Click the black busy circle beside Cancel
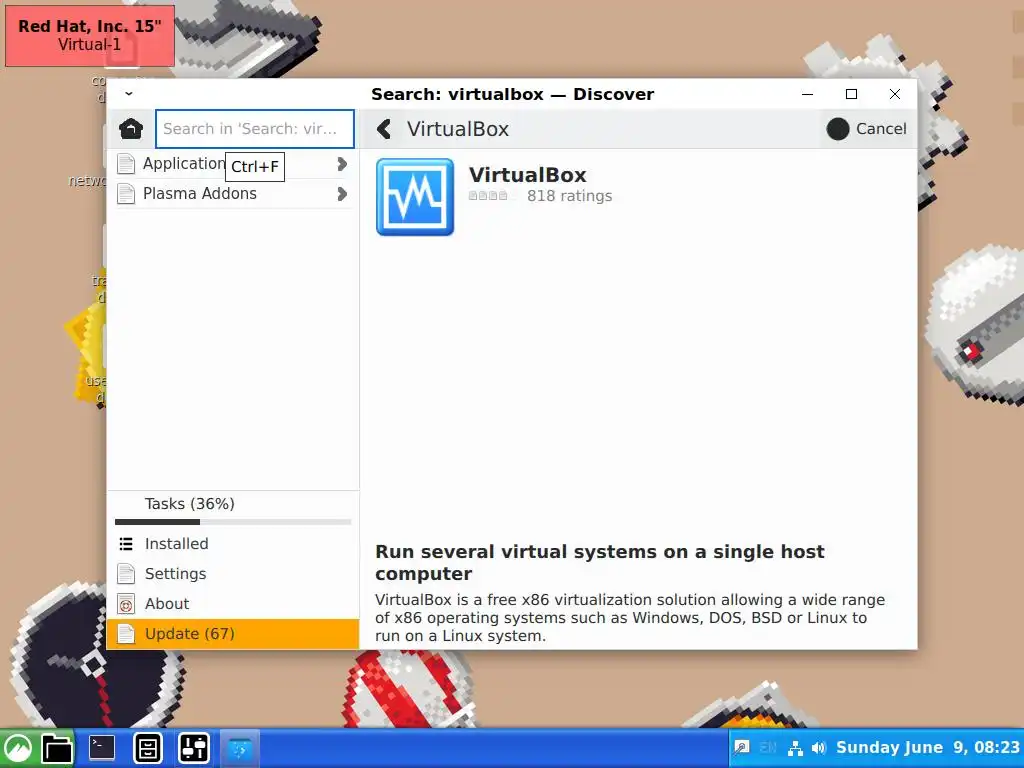 click(x=838, y=129)
